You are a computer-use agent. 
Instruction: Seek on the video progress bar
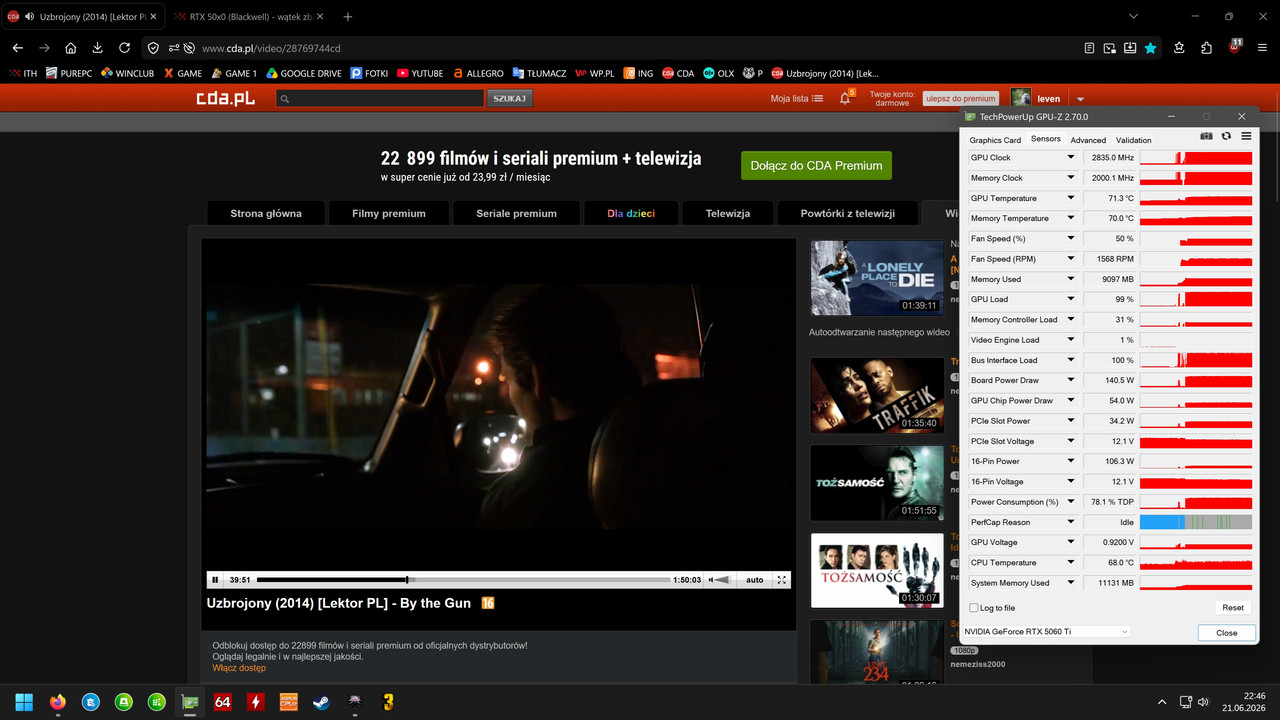pos(463,580)
